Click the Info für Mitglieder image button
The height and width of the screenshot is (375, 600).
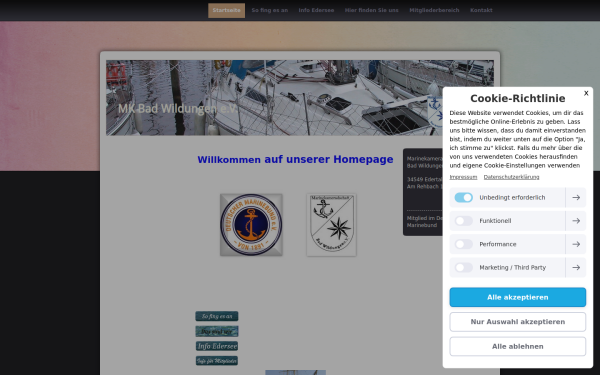[x=217, y=360]
